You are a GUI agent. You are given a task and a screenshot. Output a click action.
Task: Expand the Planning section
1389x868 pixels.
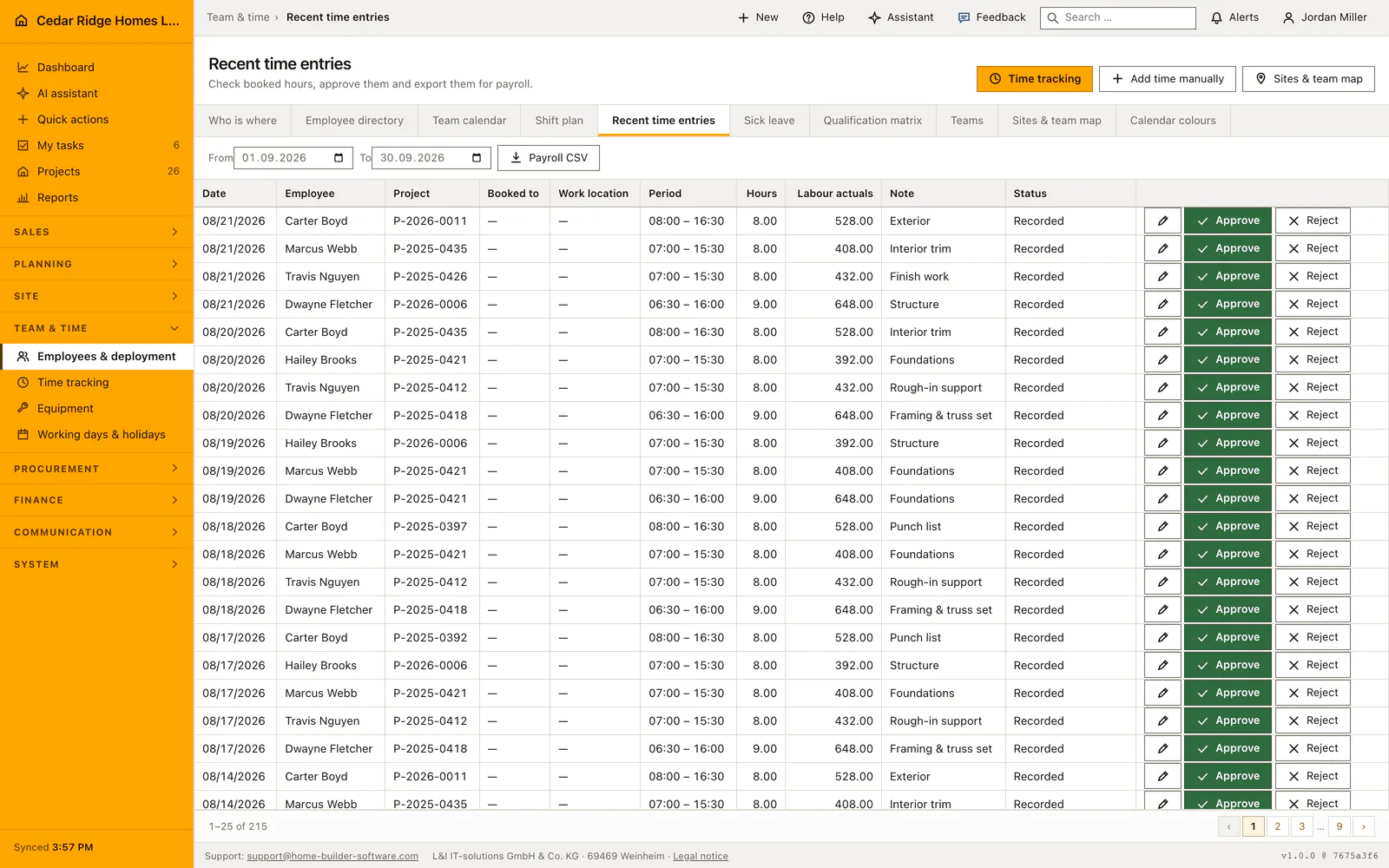tap(96, 264)
